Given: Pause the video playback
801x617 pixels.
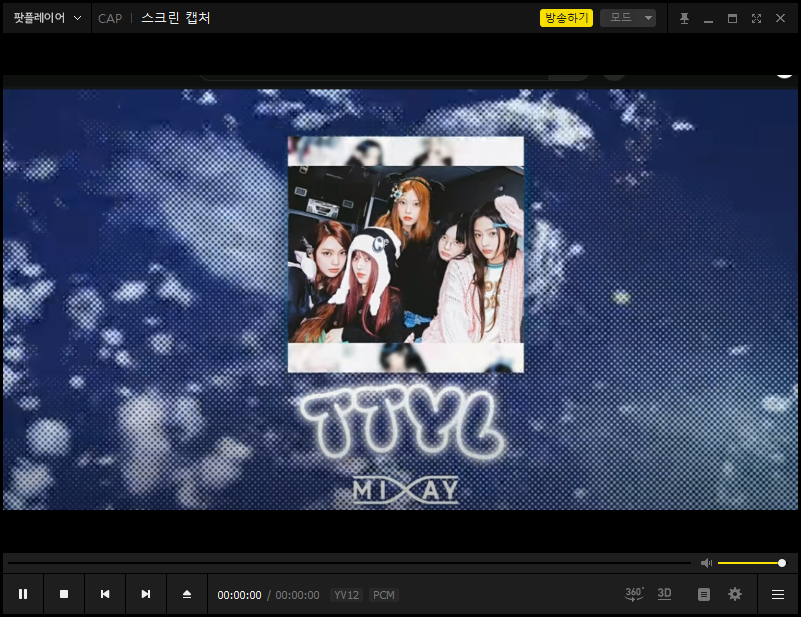Looking at the screenshot, I should (x=23, y=594).
